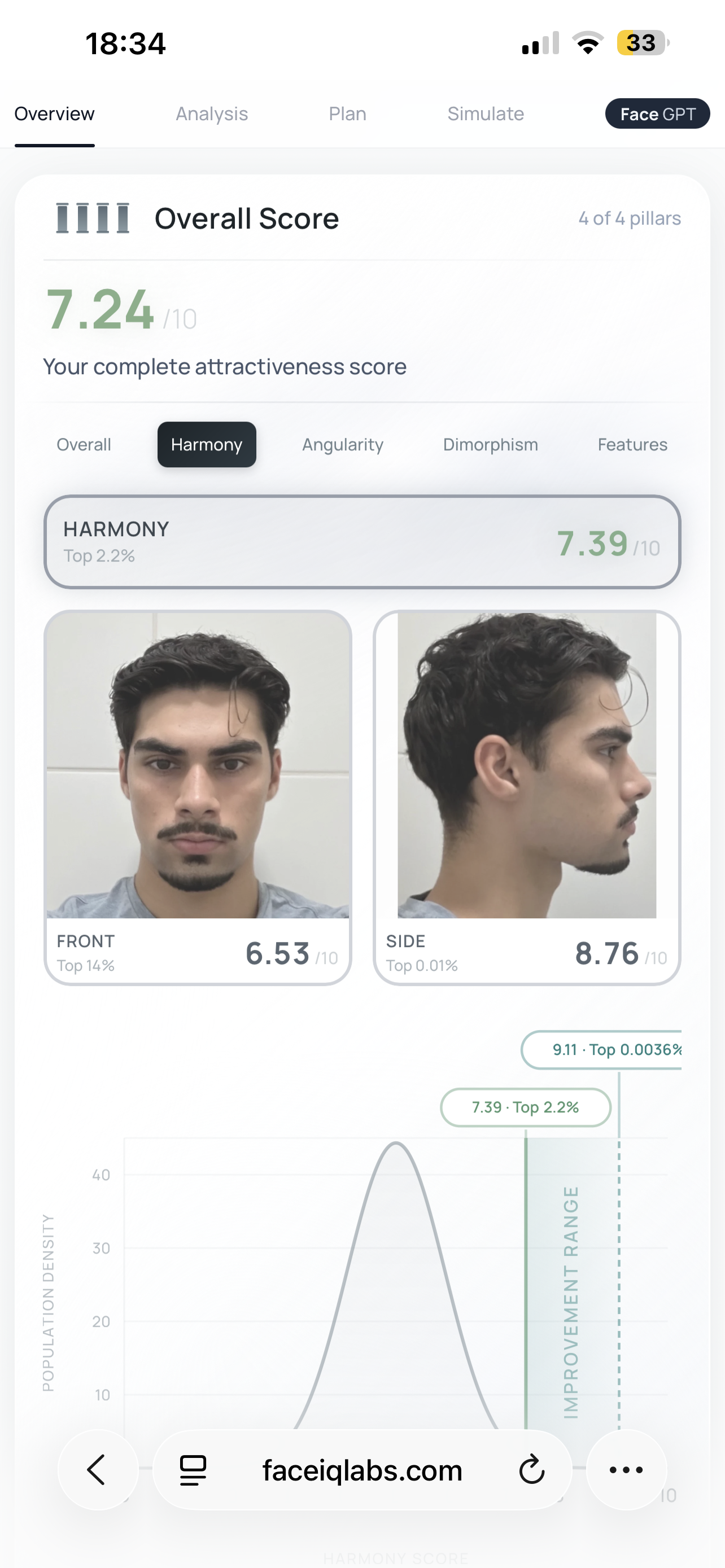Select the Features pillar filter
Image resolution: width=725 pixels, height=1568 pixels.
[x=632, y=445]
